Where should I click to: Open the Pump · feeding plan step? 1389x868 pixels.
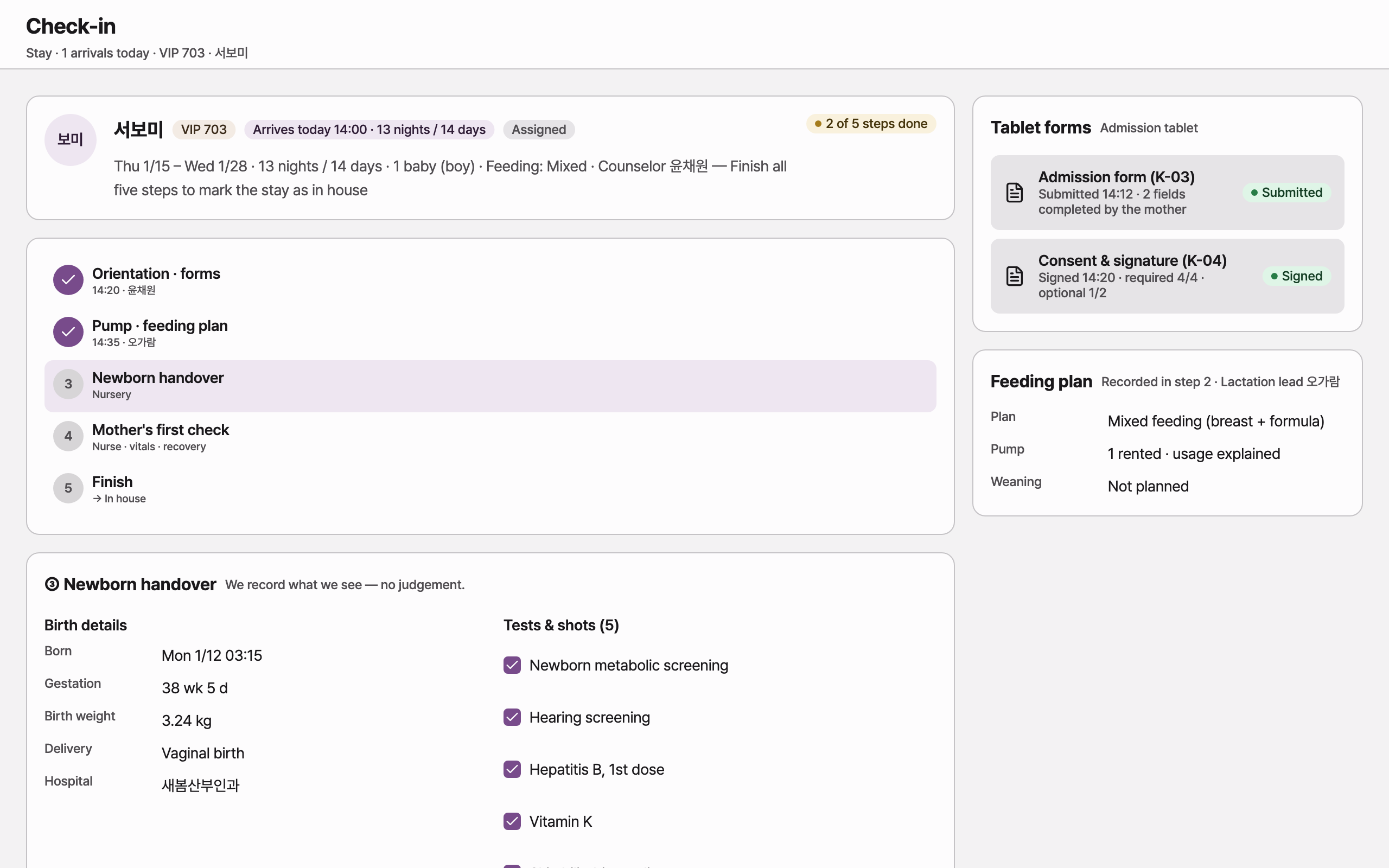pos(490,334)
